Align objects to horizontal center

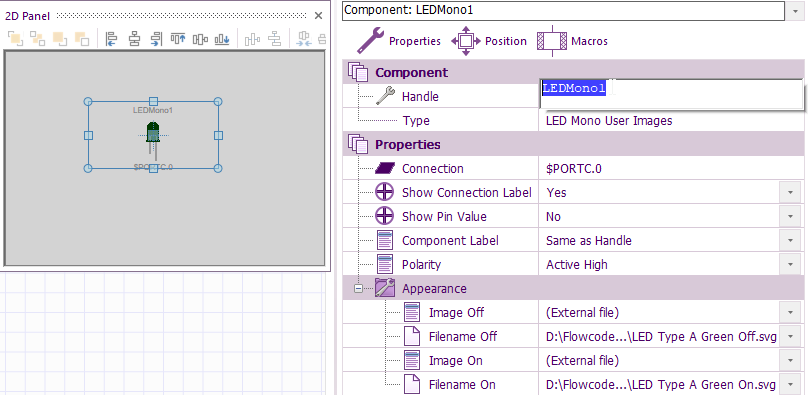click(134, 39)
